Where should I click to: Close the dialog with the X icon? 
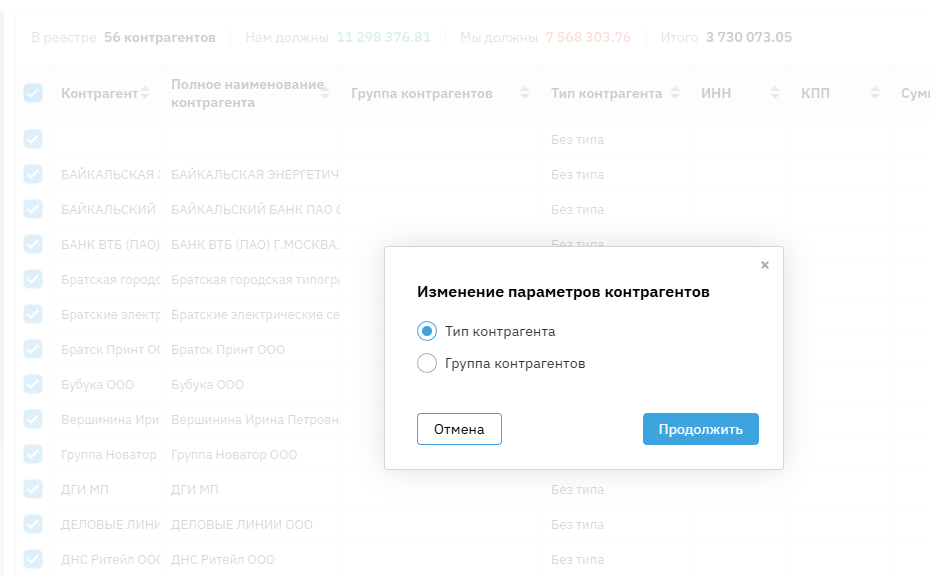tap(765, 265)
